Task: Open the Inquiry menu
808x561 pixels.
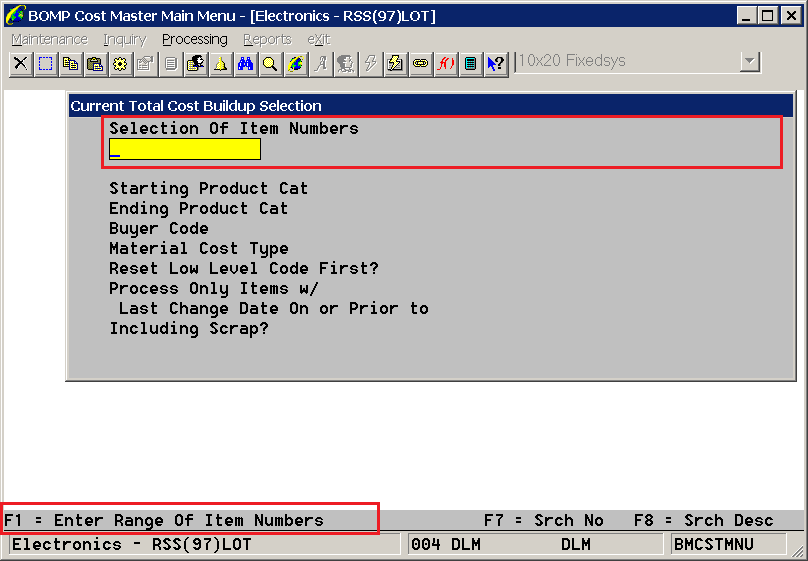Action: (125, 40)
